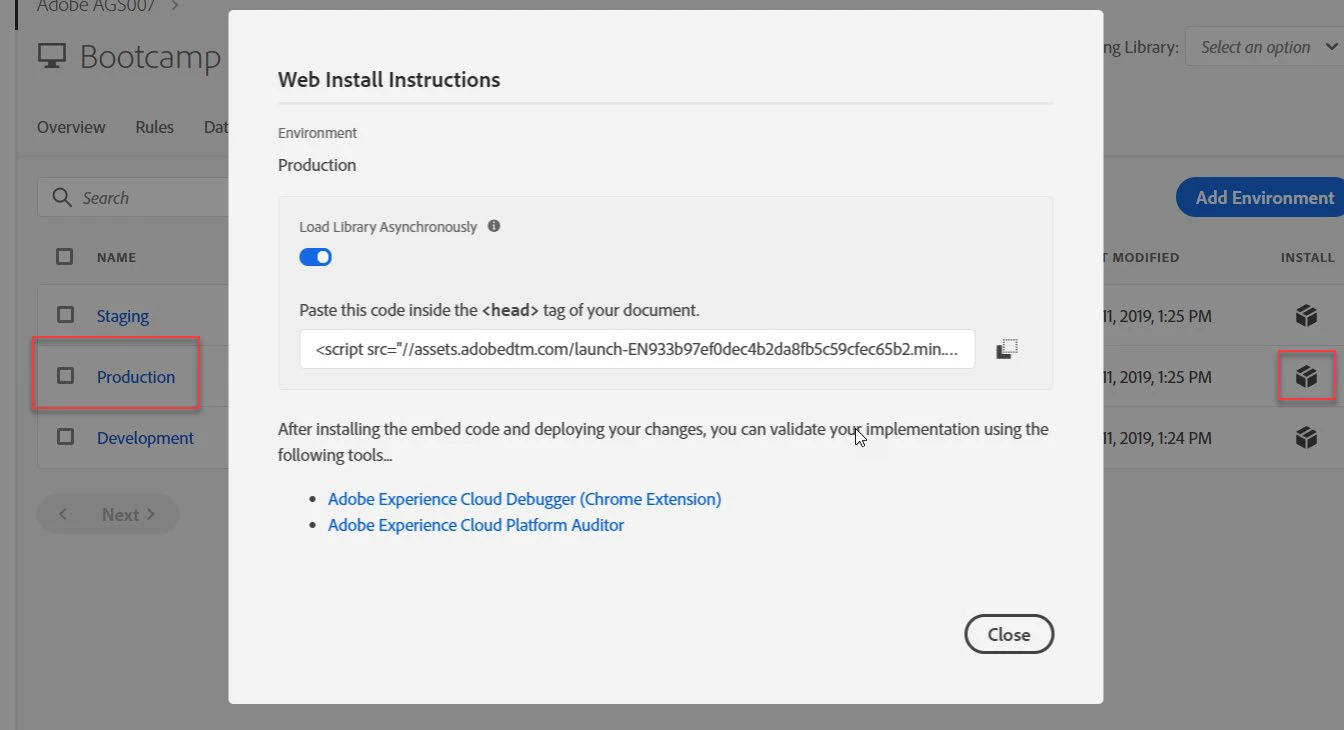Tick the select-all checkbox by NAME
The width and height of the screenshot is (1344, 730).
coord(65,257)
